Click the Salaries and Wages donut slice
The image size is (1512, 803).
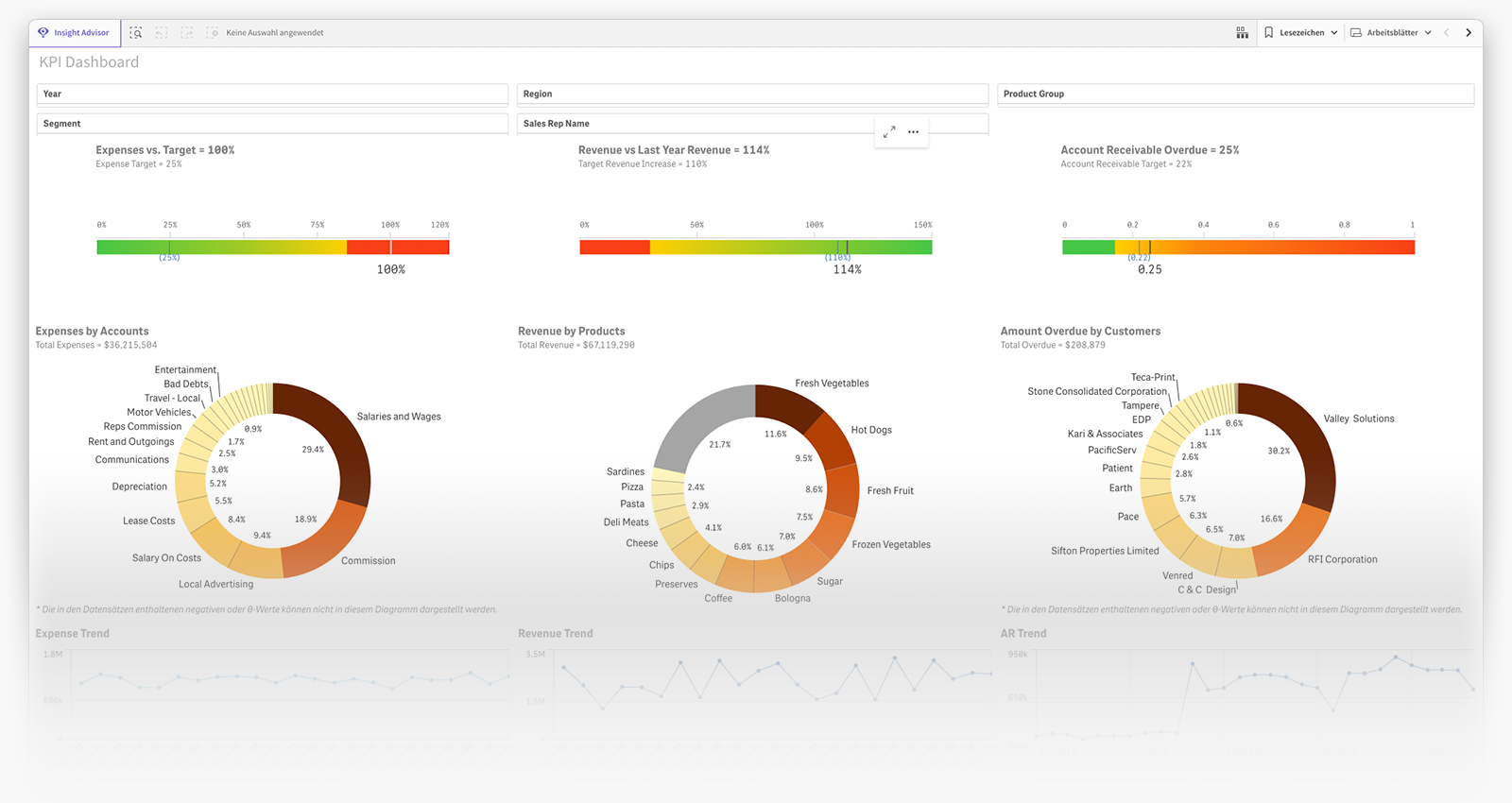coord(340,435)
